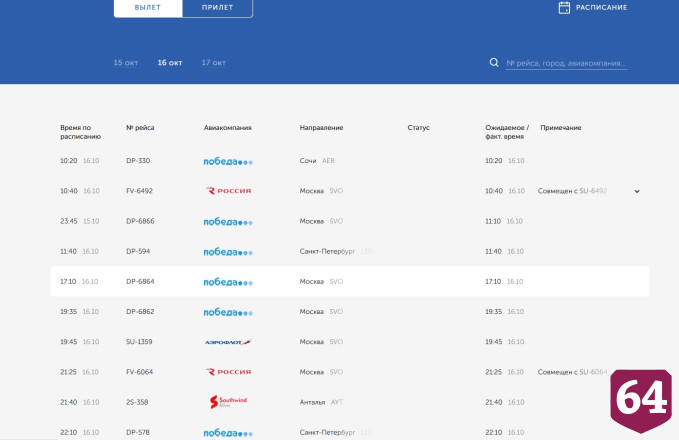Click the Анталья AYT destination

(321, 402)
